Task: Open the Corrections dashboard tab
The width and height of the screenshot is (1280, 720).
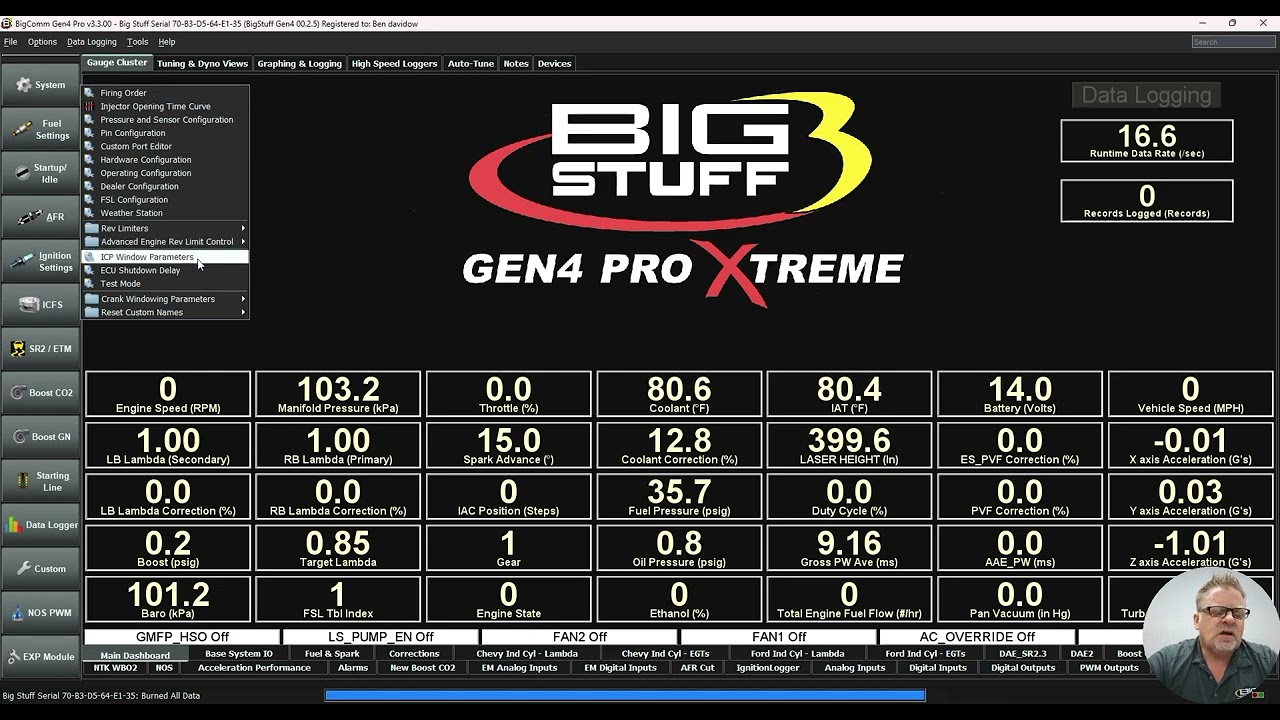Action: [x=414, y=654]
